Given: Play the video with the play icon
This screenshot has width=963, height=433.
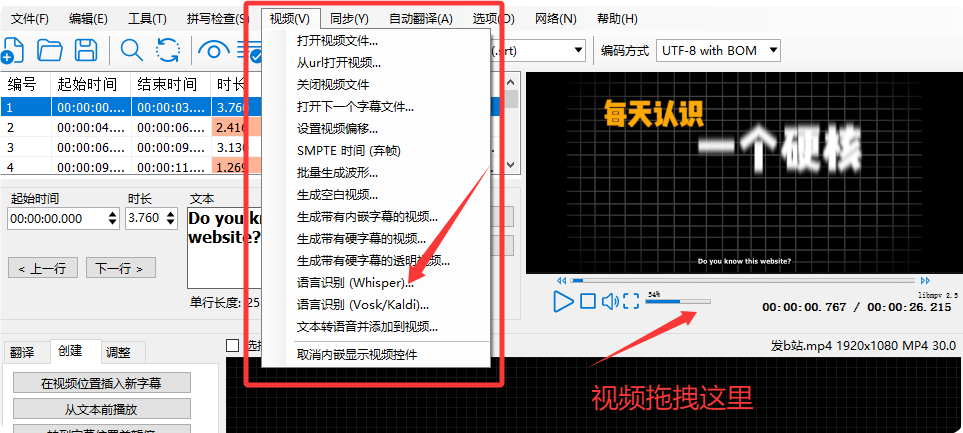Looking at the screenshot, I should coord(563,301).
